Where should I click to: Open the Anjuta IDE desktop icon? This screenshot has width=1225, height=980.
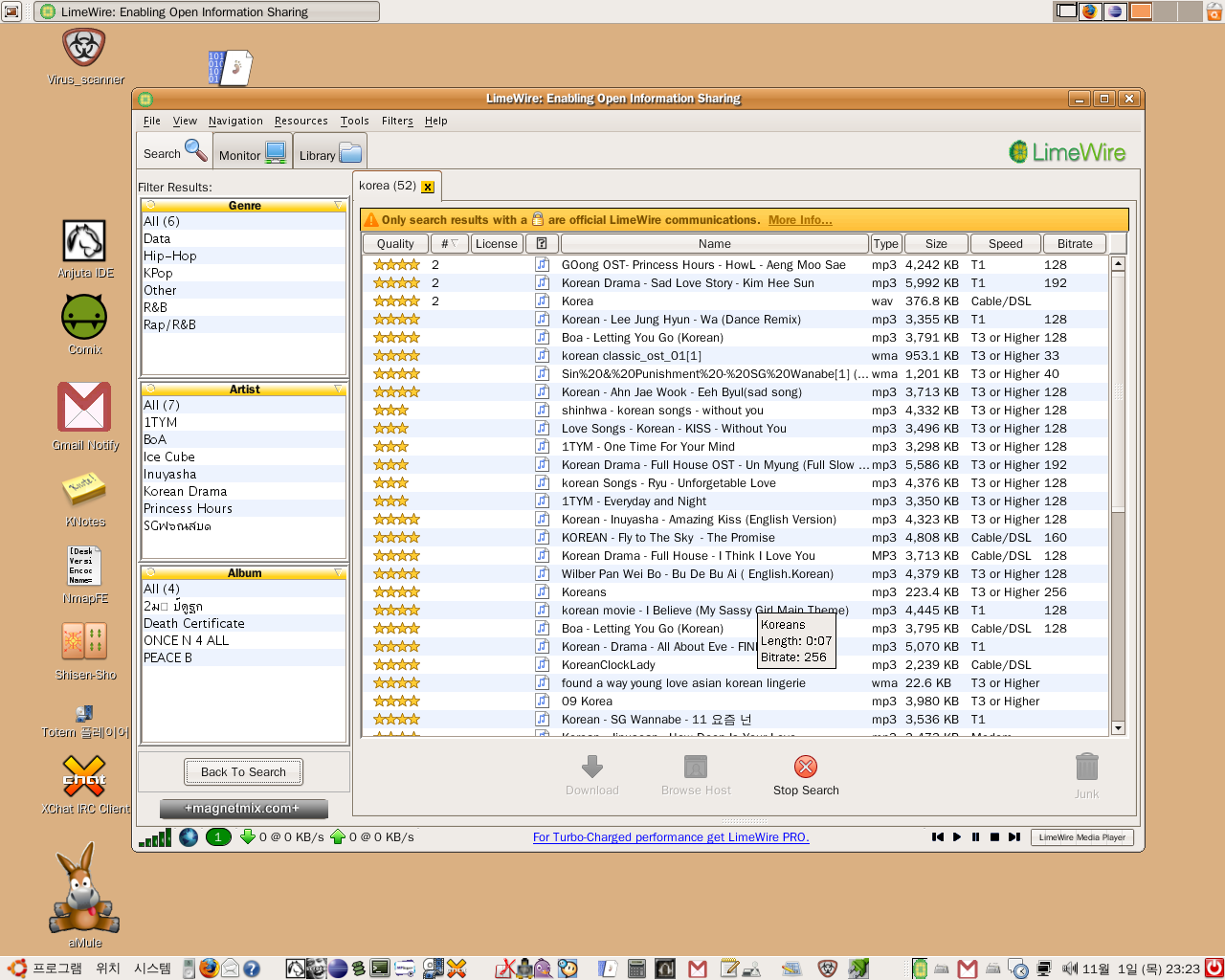click(84, 250)
